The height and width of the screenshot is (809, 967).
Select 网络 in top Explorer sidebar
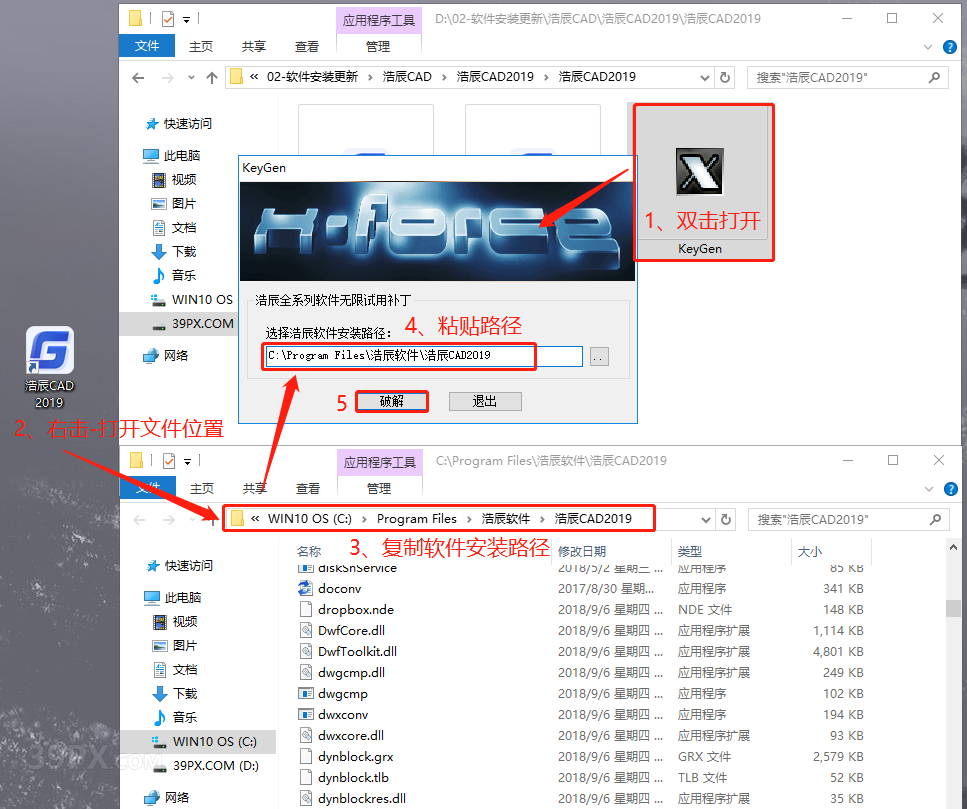(166, 356)
